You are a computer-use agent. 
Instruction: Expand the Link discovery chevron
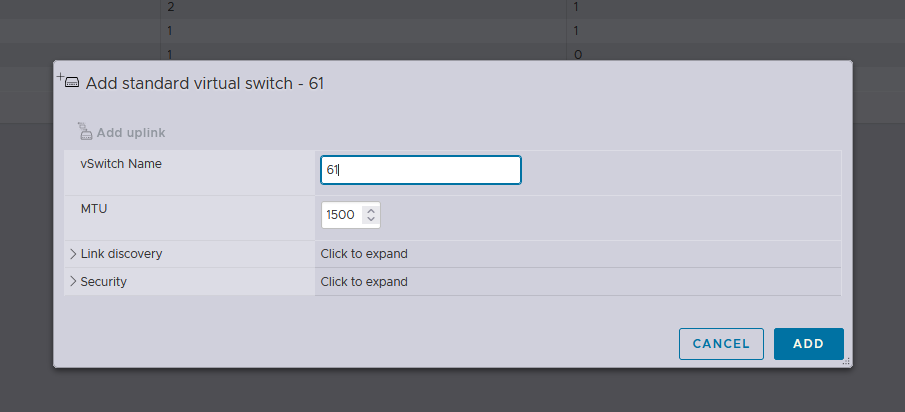click(x=73, y=254)
